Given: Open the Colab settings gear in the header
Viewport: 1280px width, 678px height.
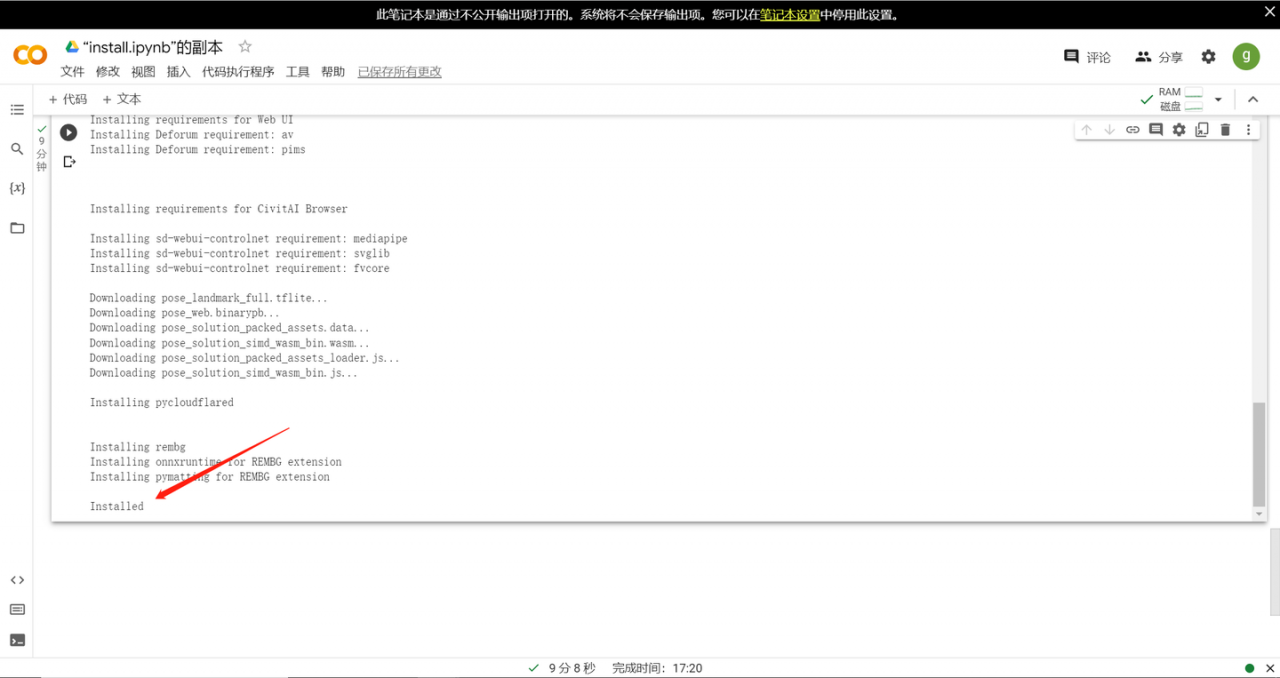Looking at the screenshot, I should [1208, 57].
